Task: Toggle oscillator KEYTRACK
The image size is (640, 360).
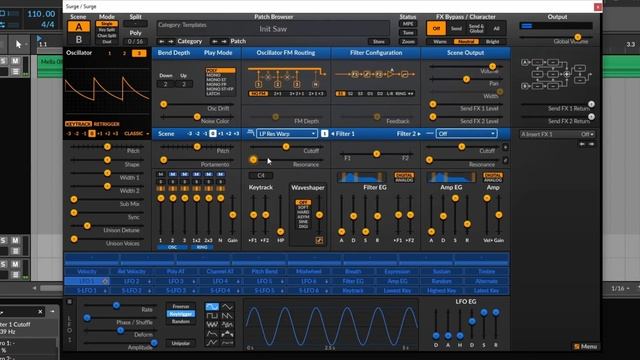Action: [78, 124]
